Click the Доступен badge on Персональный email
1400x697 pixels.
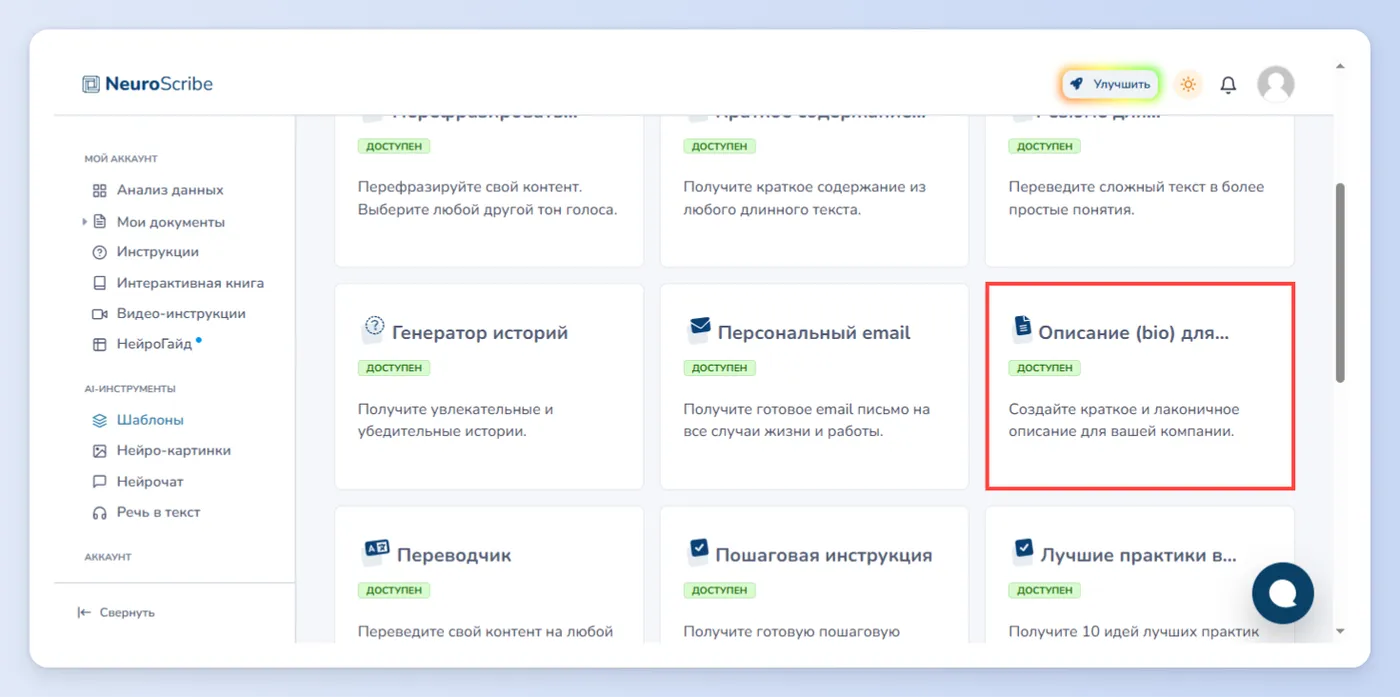tap(720, 368)
